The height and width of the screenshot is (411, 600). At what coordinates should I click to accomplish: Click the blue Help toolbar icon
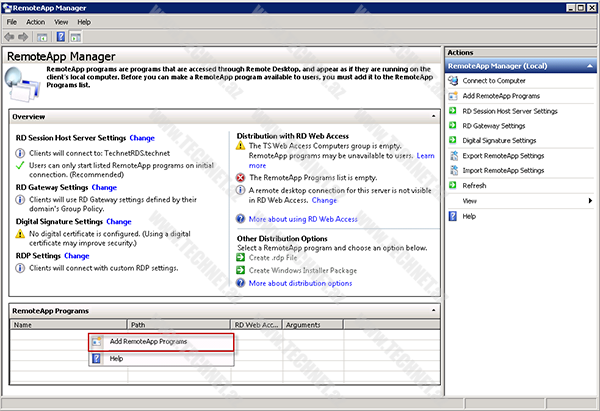click(x=61, y=37)
